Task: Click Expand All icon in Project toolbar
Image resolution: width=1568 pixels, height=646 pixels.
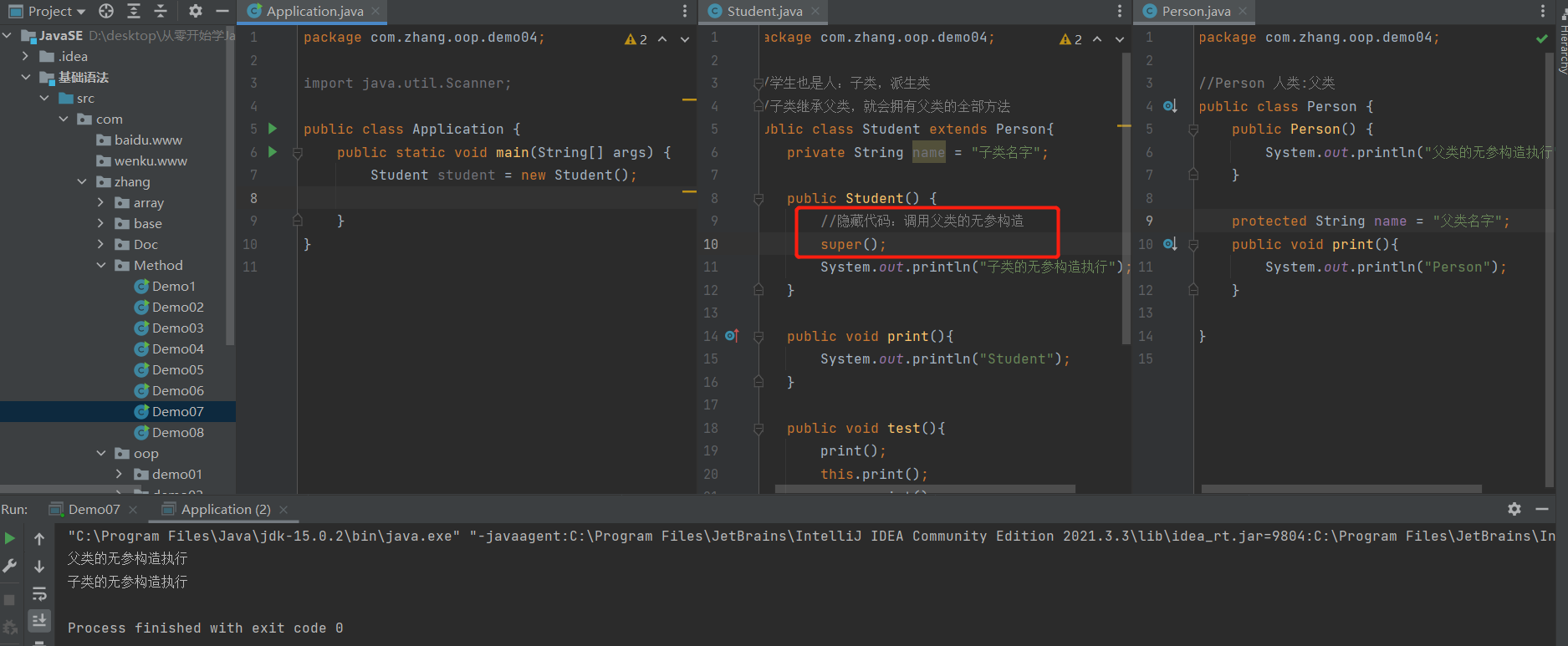Action: point(134,11)
